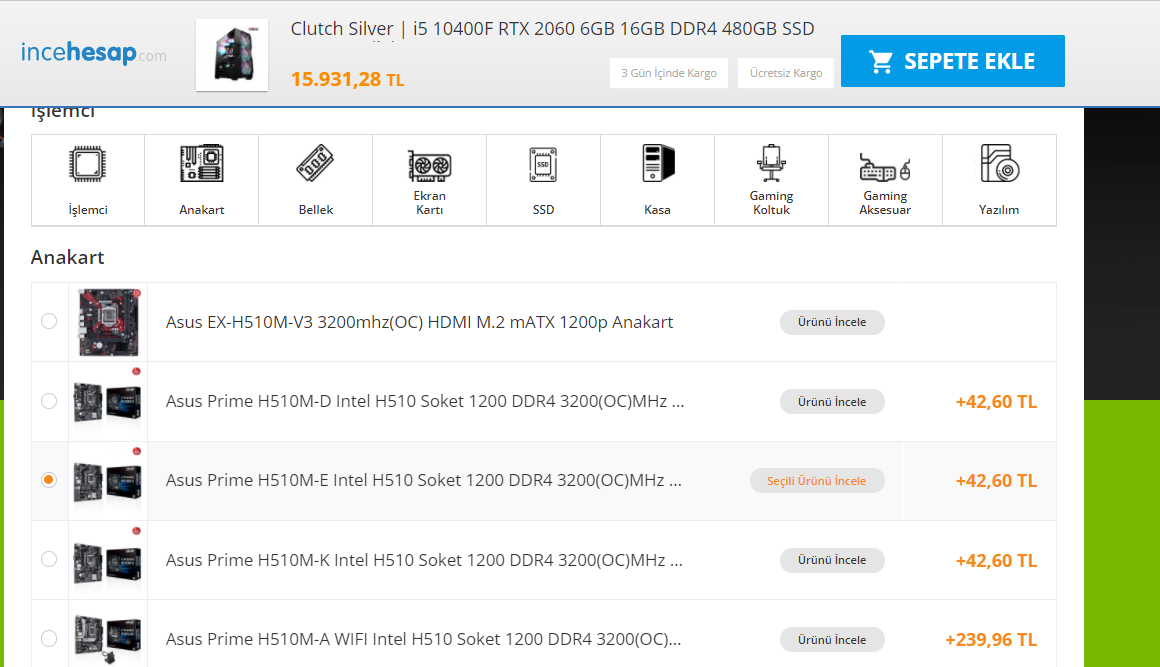Click Ürünü İncele for Asus Prime H510M-D

pyautogui.click(x=832, y=402)
